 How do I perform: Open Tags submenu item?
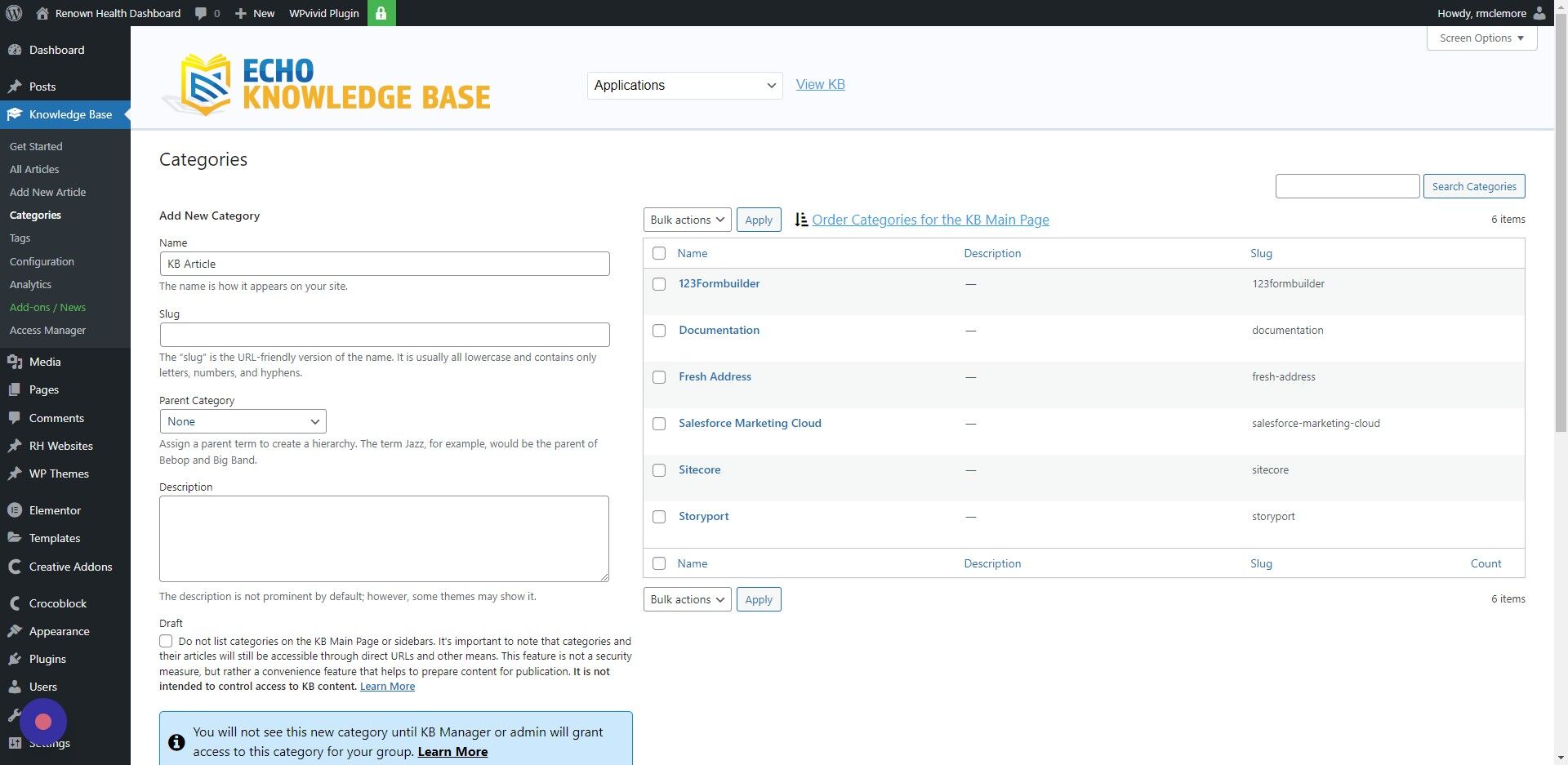tap(20, 238)
